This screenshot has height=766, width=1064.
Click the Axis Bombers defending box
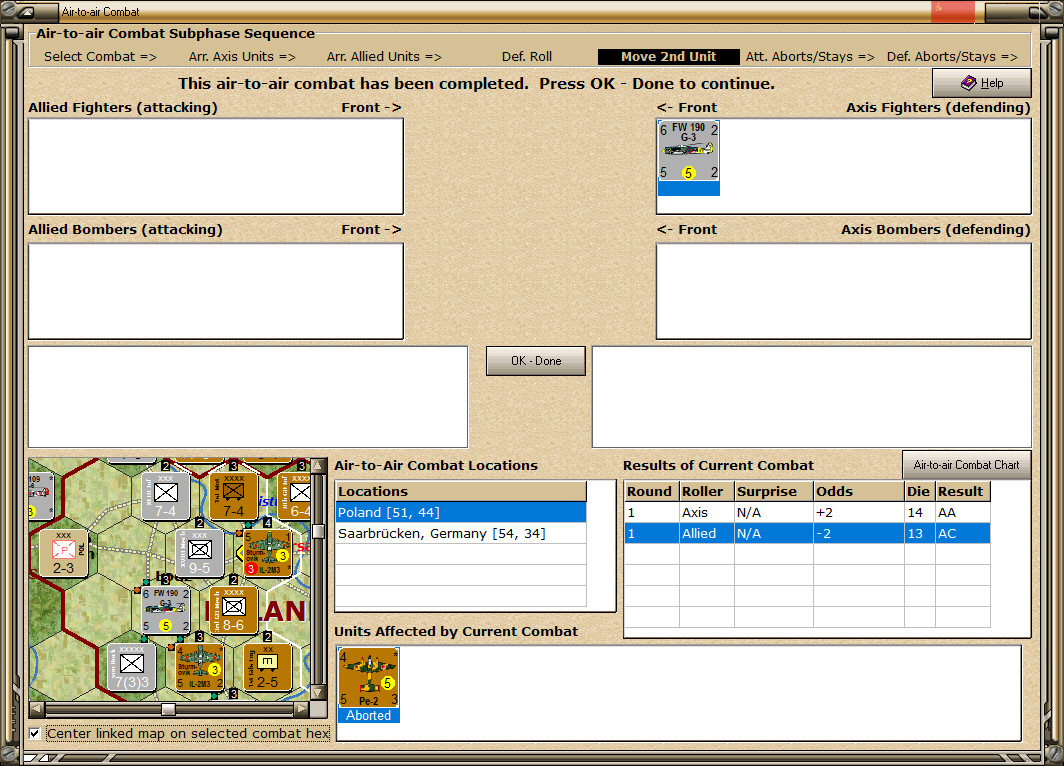[x=843, y=291]
